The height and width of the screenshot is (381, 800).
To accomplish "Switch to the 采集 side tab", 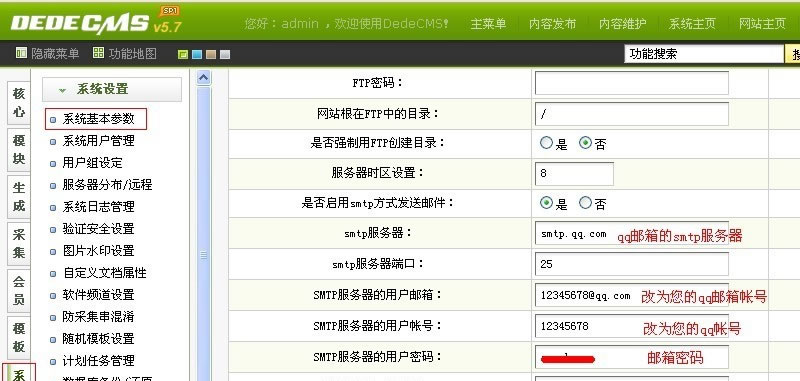I will pos(19,243).
